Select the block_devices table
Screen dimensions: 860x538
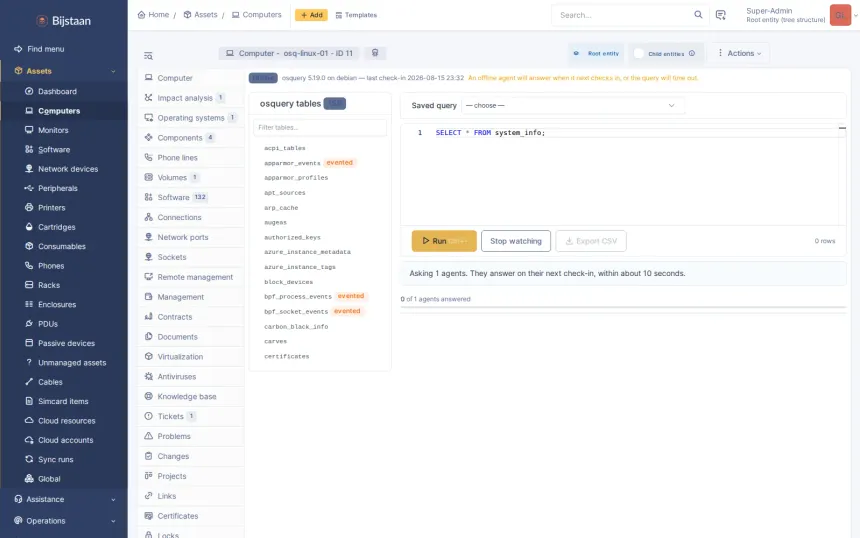click(288, 282)
